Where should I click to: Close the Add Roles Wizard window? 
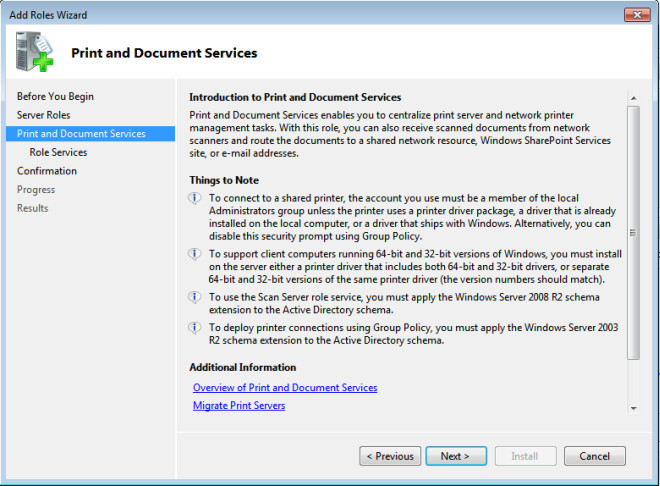pos(637,15)
